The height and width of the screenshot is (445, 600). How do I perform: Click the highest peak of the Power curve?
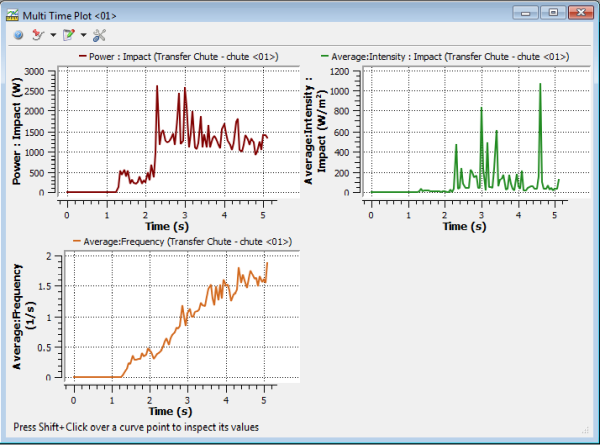(x=157, y=87)
